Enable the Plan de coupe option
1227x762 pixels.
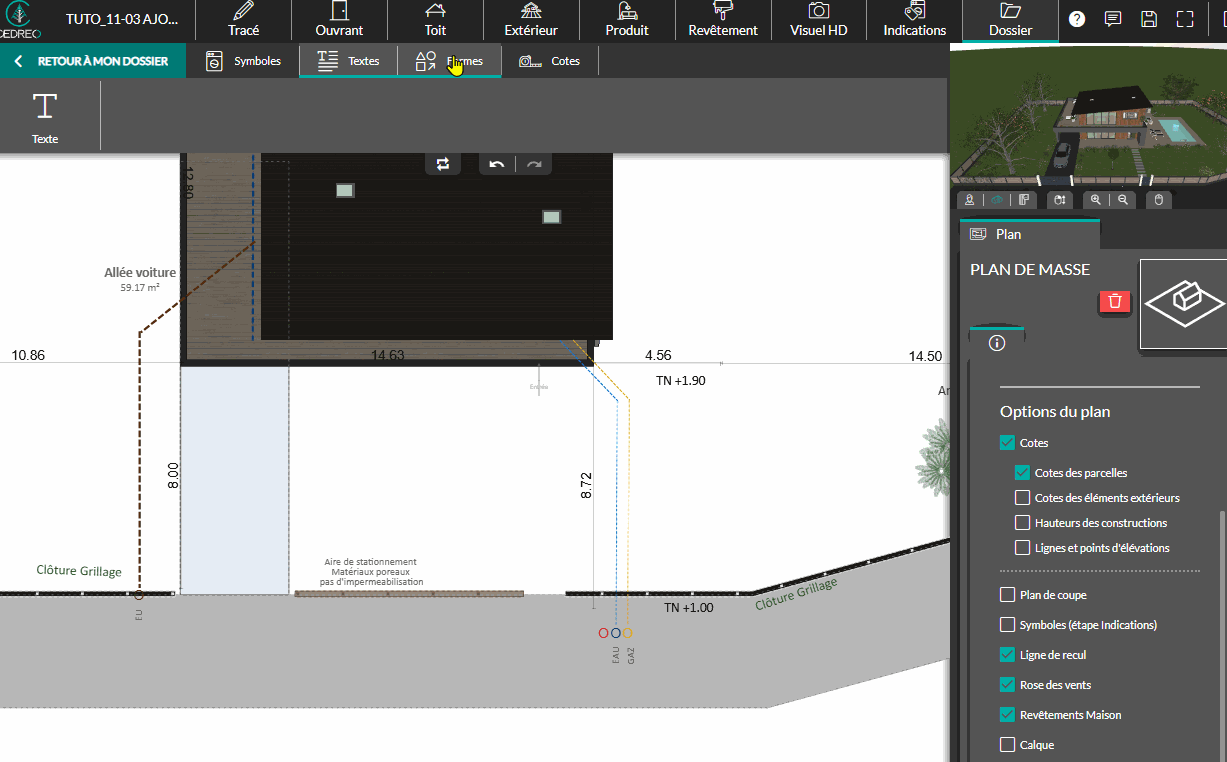coord(1007,595)
